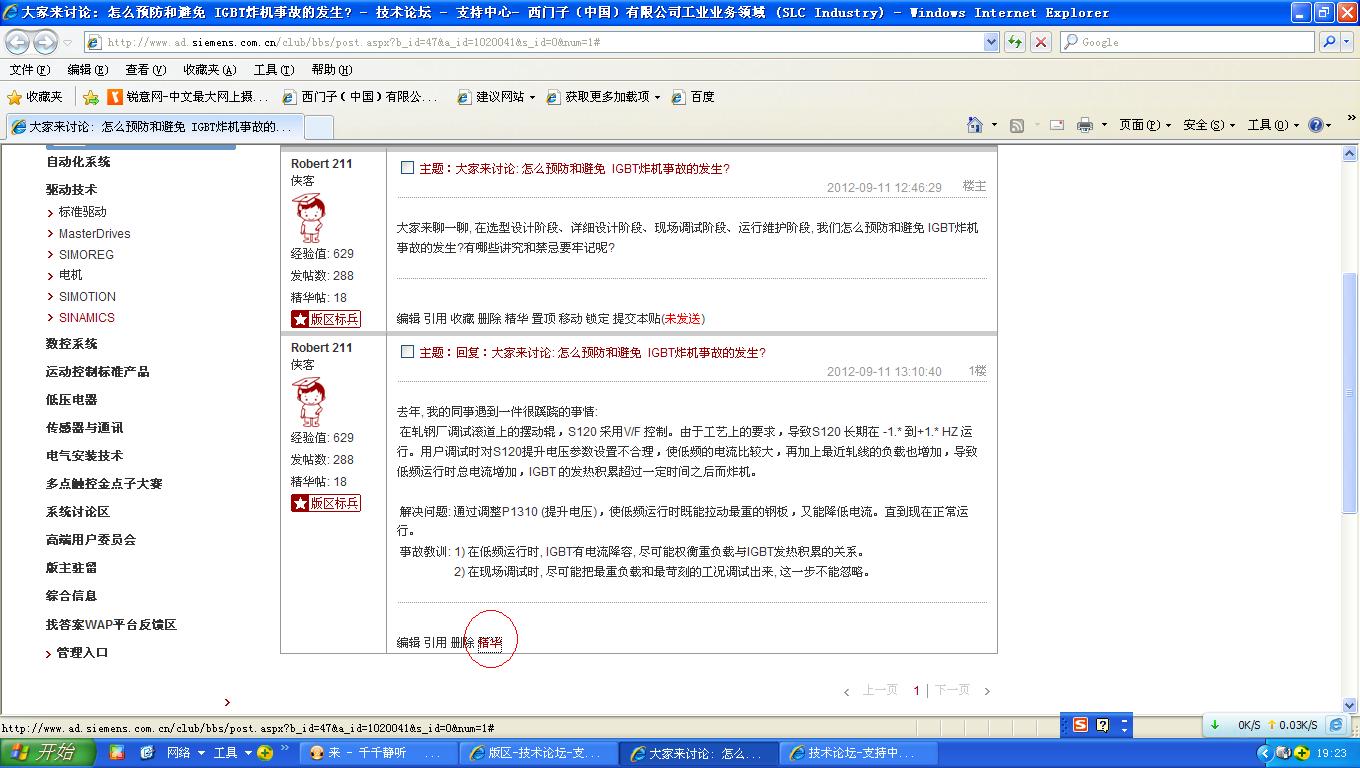
Task: Click the Windows 开始 Start button
Action: point(49,753)
